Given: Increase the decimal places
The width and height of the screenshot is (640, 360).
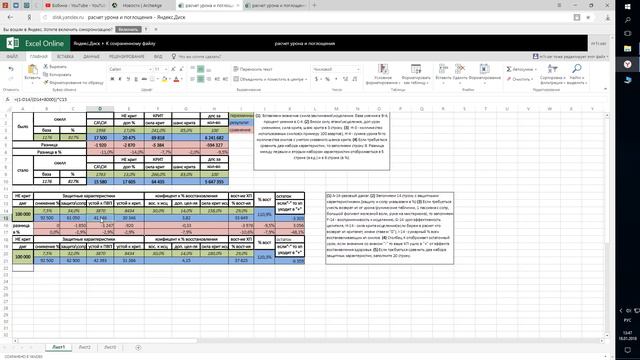Looking at the screenshot, I should click(x=345, y=79).
